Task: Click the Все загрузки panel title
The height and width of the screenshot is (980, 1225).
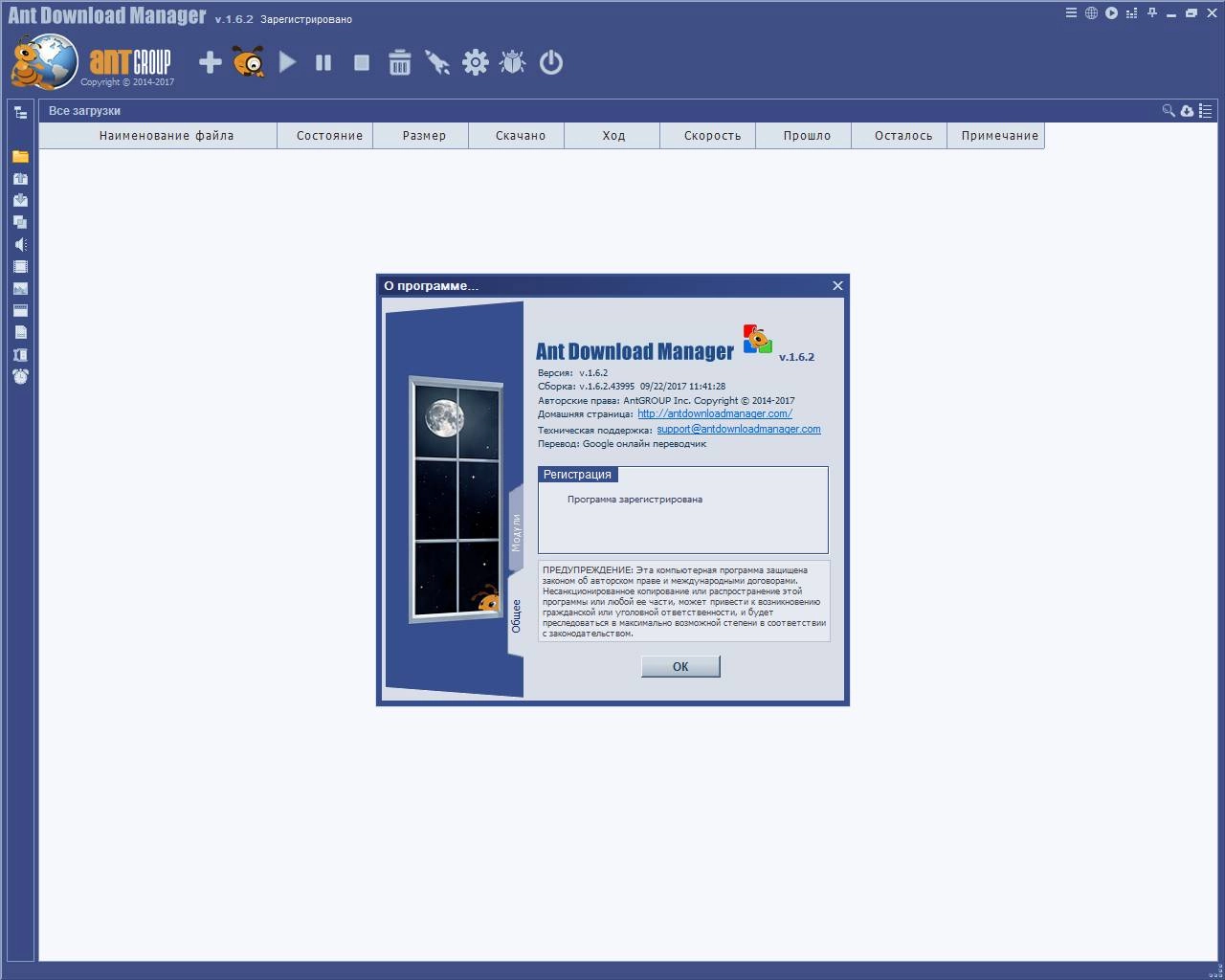Action: (x=84, y=111)
